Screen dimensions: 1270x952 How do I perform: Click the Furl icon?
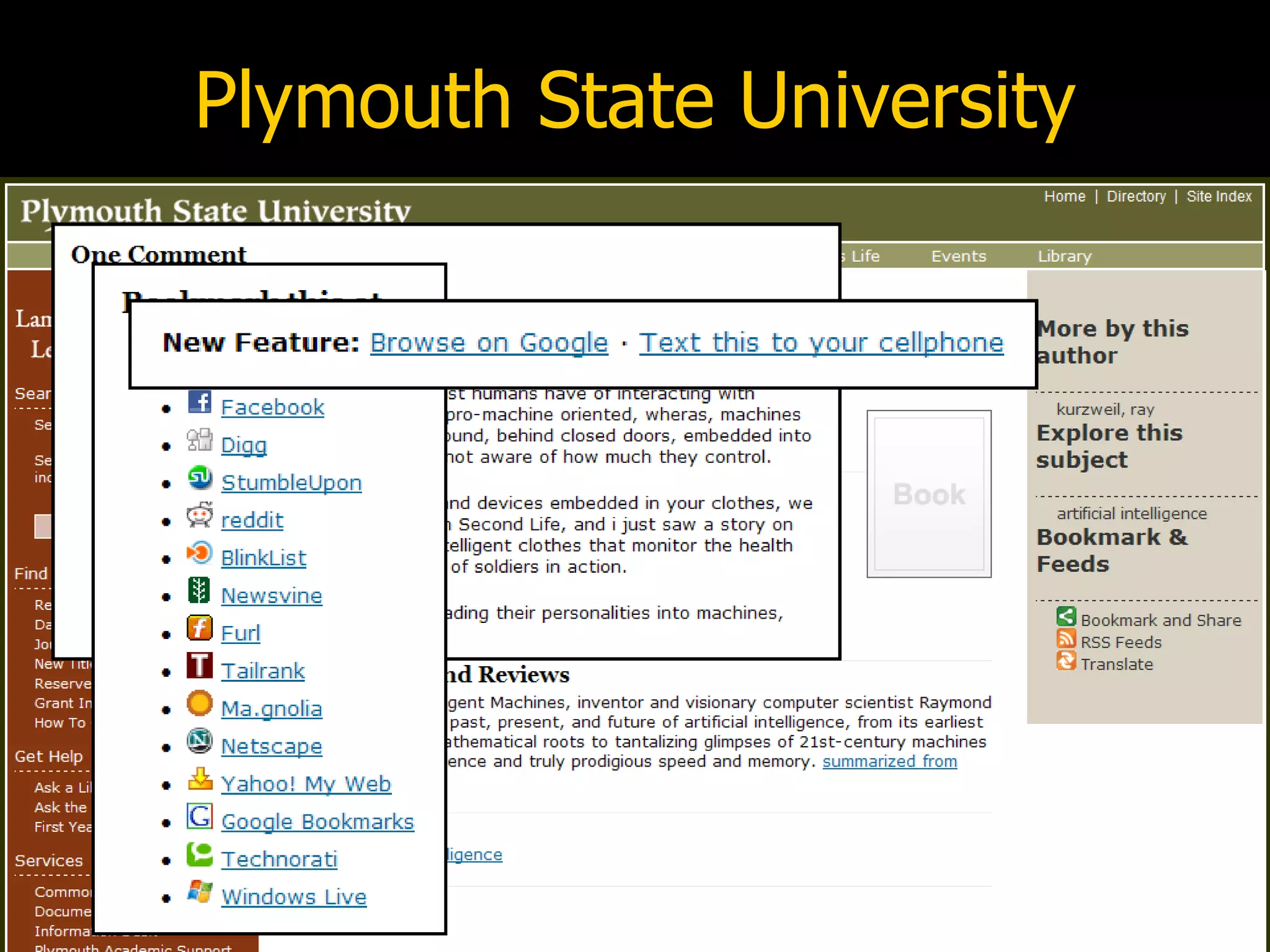tap(200, 628)
